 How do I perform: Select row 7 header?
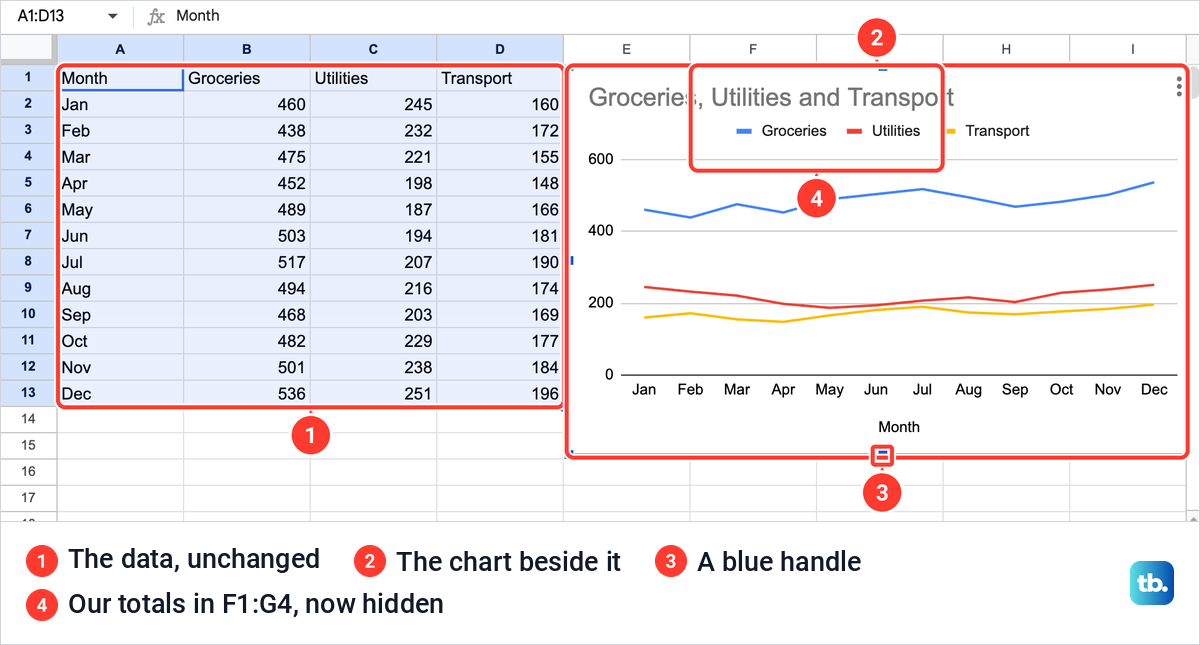click(28, 235)
